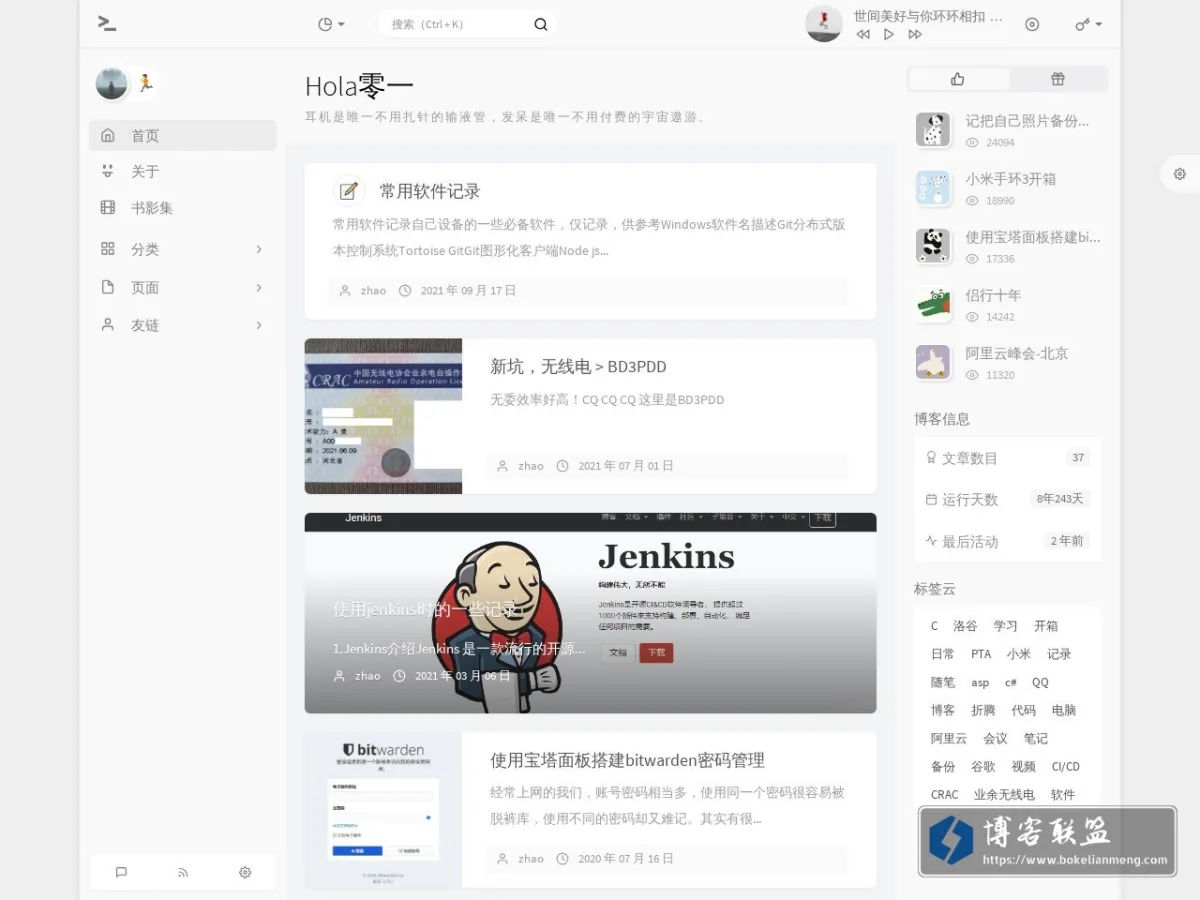
Task: Click the target circle icon in header
Action: point(1032,24)
